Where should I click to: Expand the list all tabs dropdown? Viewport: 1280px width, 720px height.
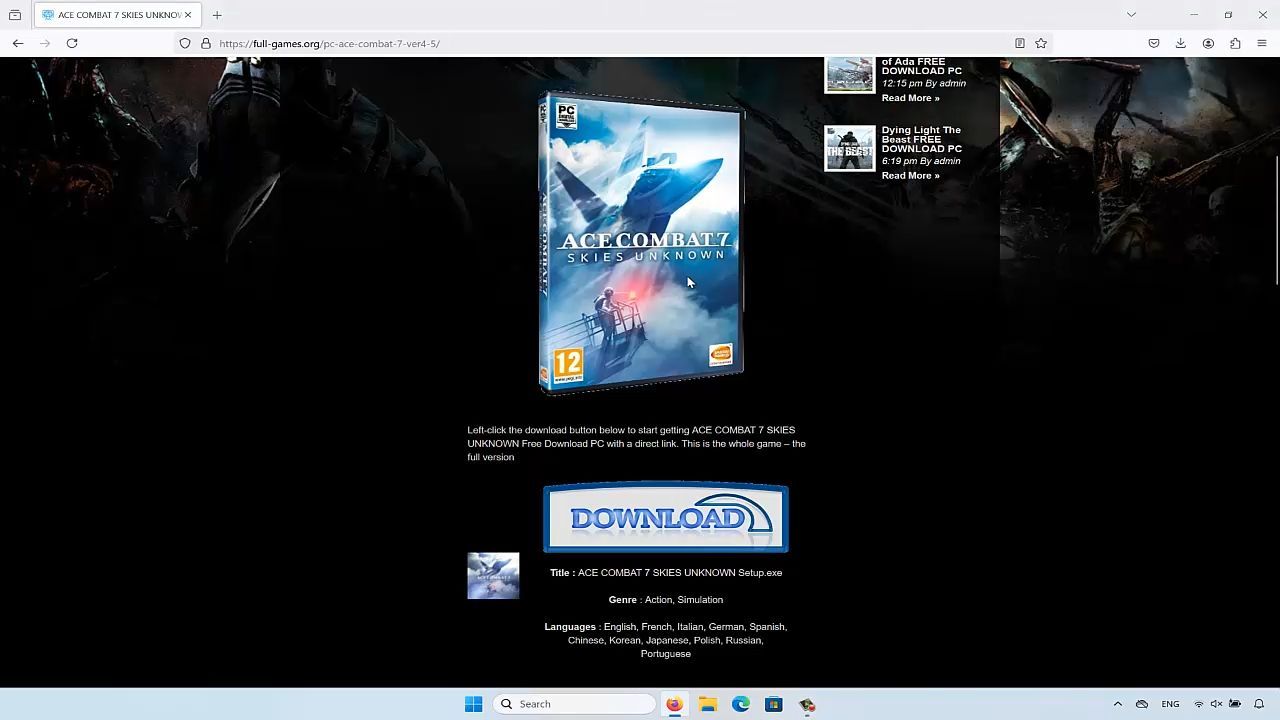(1131, 15)
